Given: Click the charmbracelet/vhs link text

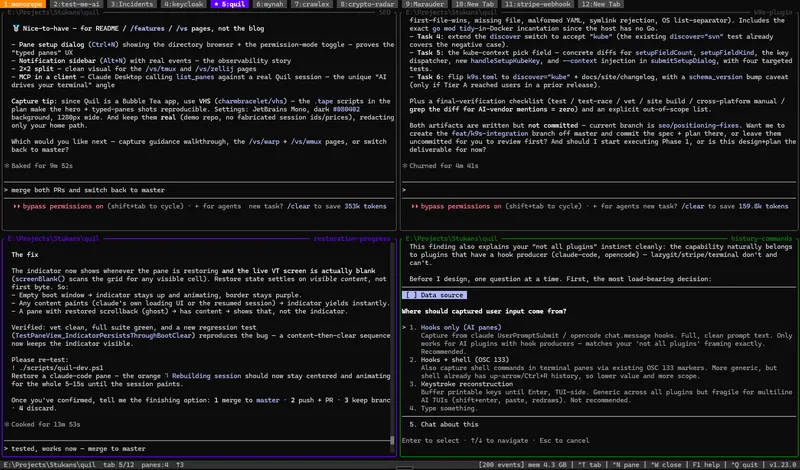Looking at the screenshot, I should pyautogui.click(x=252, y=101).
